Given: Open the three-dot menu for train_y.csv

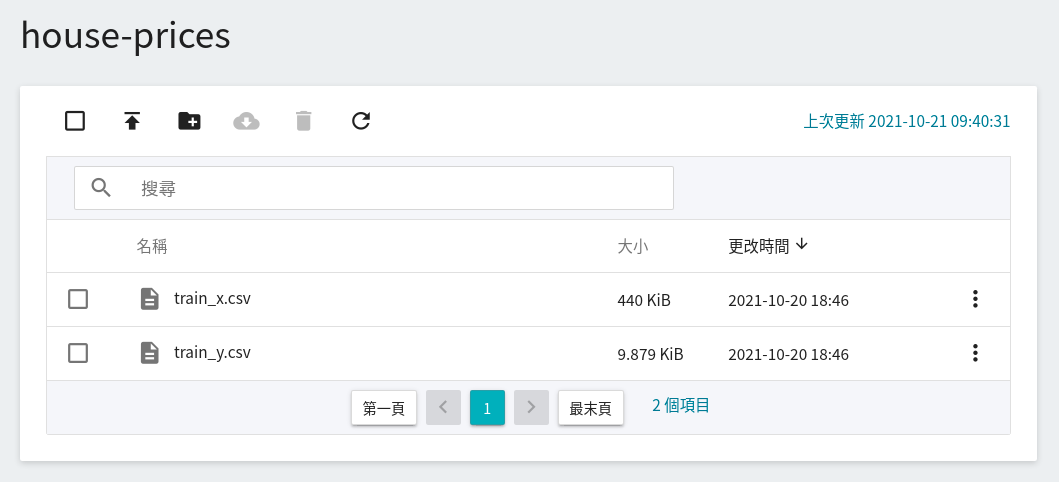Looking at the screenshot, I should tap(975, 353).
